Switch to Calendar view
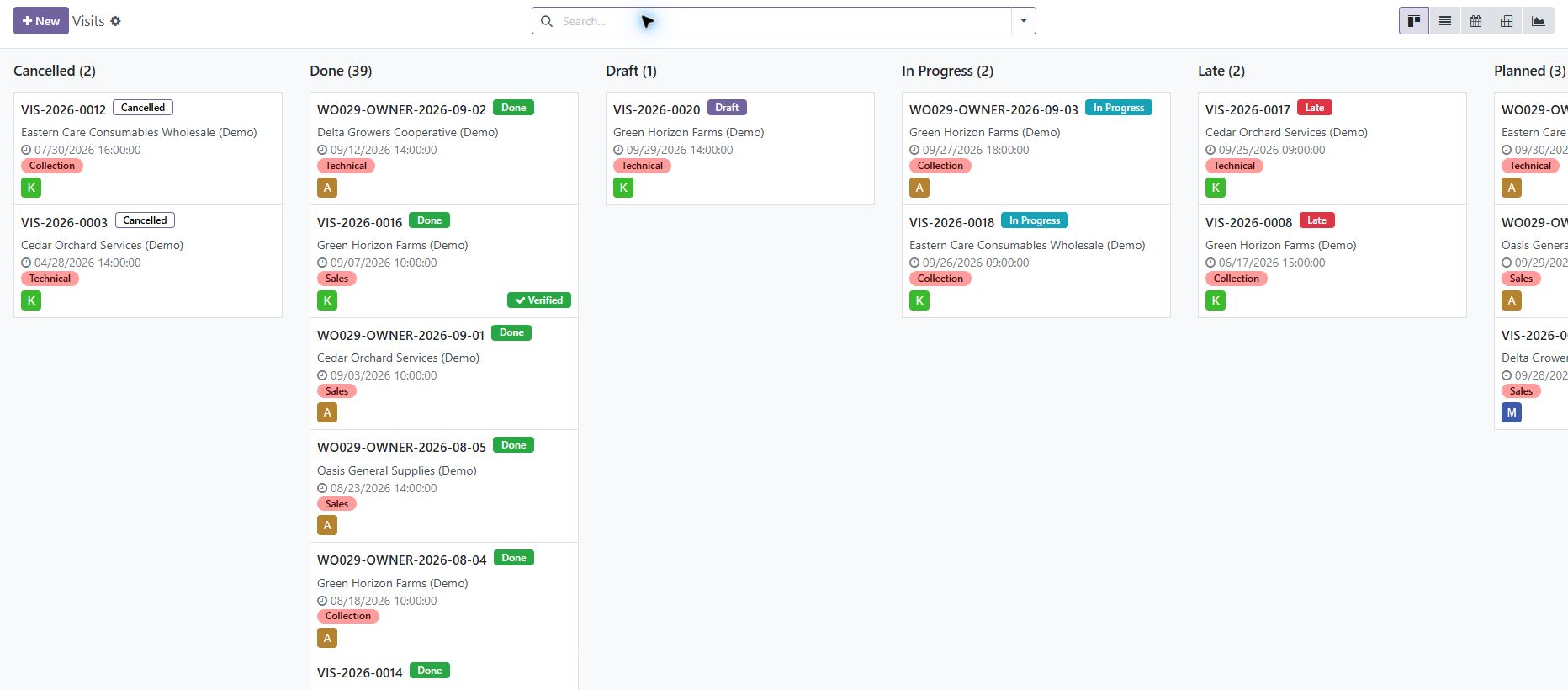The height and width of the screenshot is (690, 1568). [x=1475, y=21]
